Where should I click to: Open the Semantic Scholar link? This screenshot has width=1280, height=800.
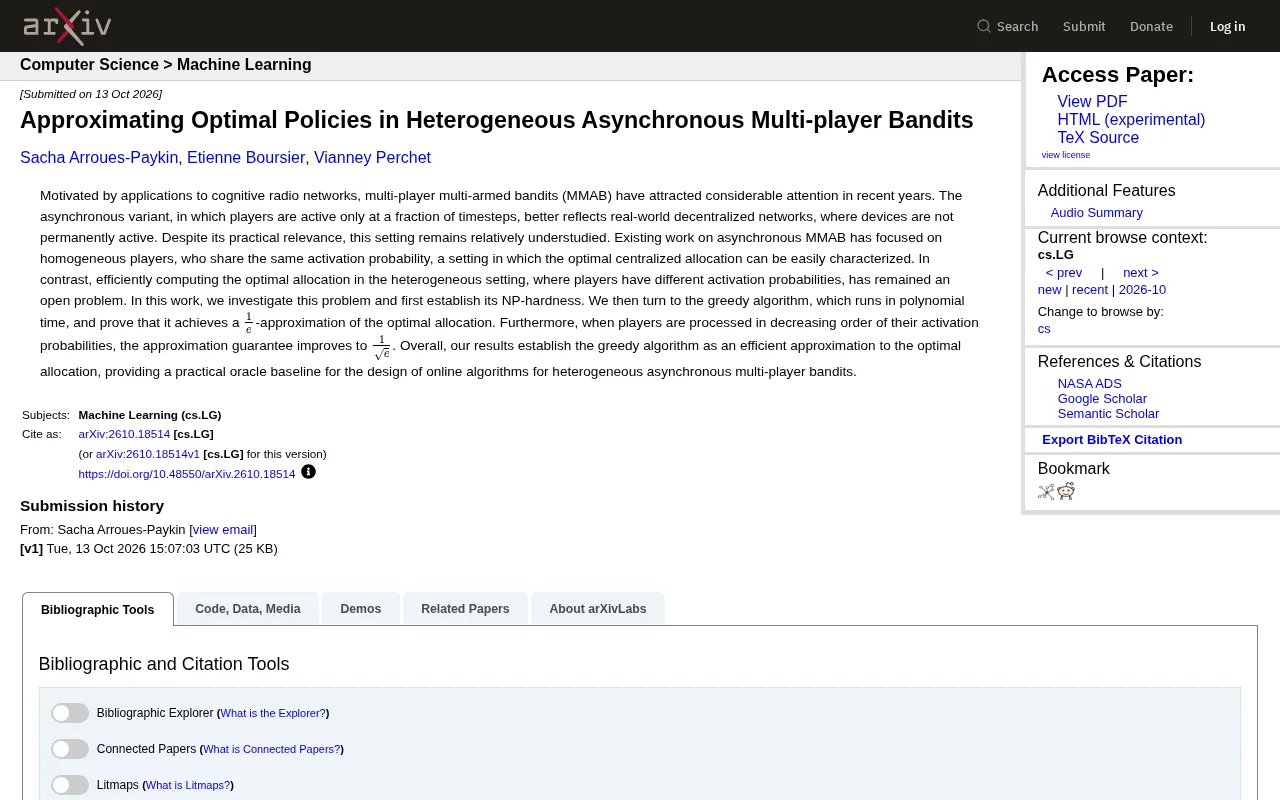1108,414
